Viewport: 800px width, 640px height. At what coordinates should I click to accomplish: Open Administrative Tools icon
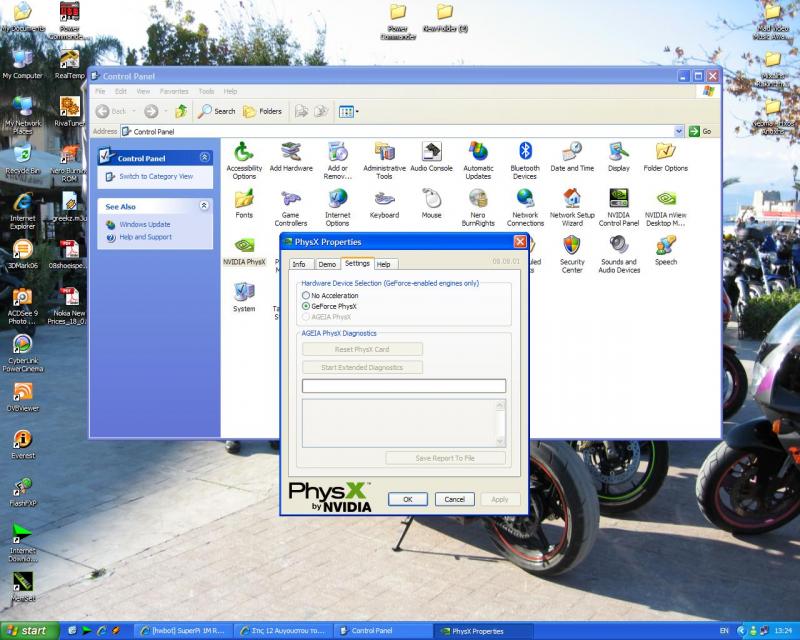click(384, 160)
